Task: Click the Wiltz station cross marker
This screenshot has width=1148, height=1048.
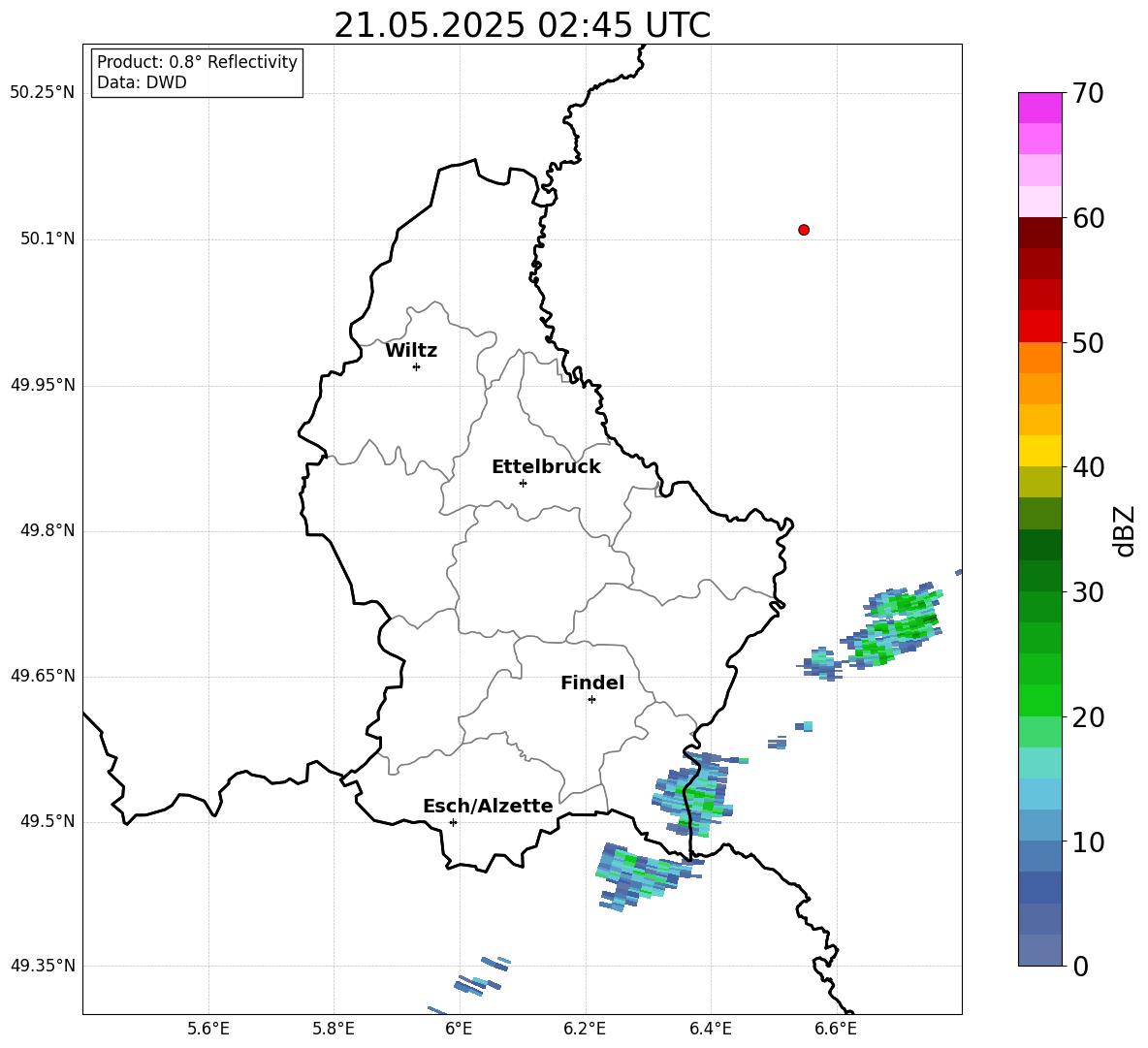Action: 416,366
